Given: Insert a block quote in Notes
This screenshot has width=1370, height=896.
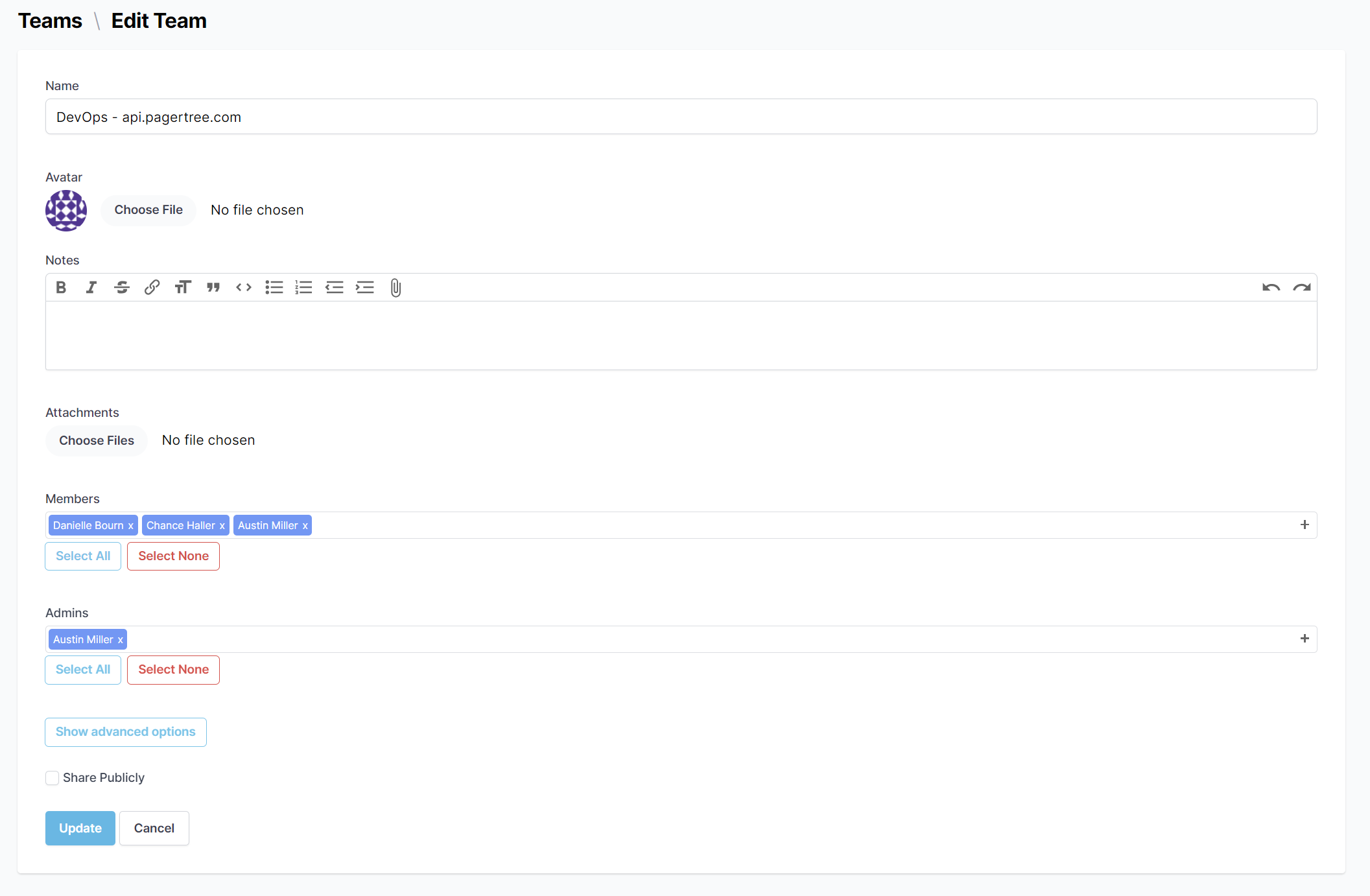Looking at the screenshot, I should pos(213,287).
